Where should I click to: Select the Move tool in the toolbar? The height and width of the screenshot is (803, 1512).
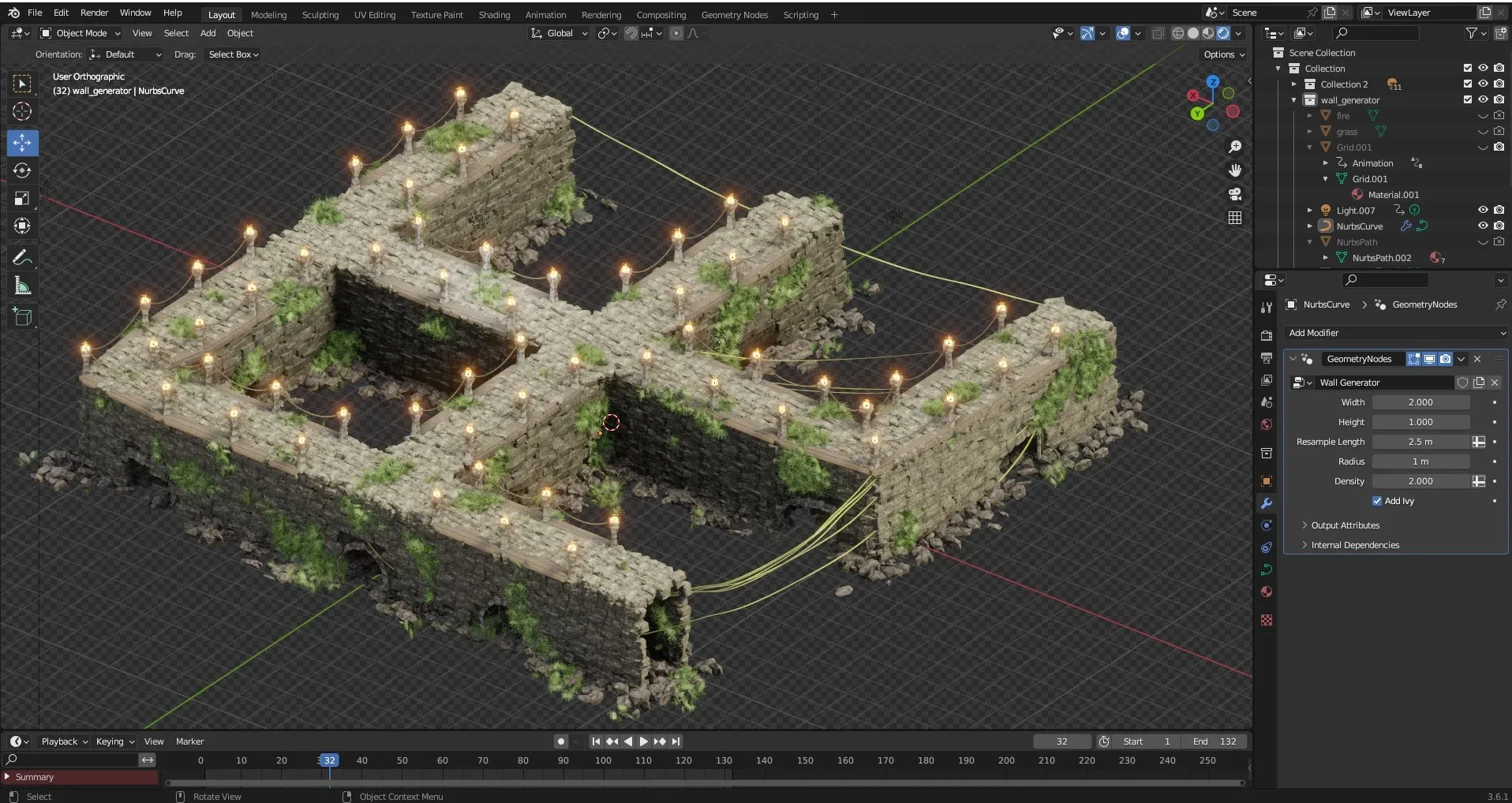click(x=22, y=143)
